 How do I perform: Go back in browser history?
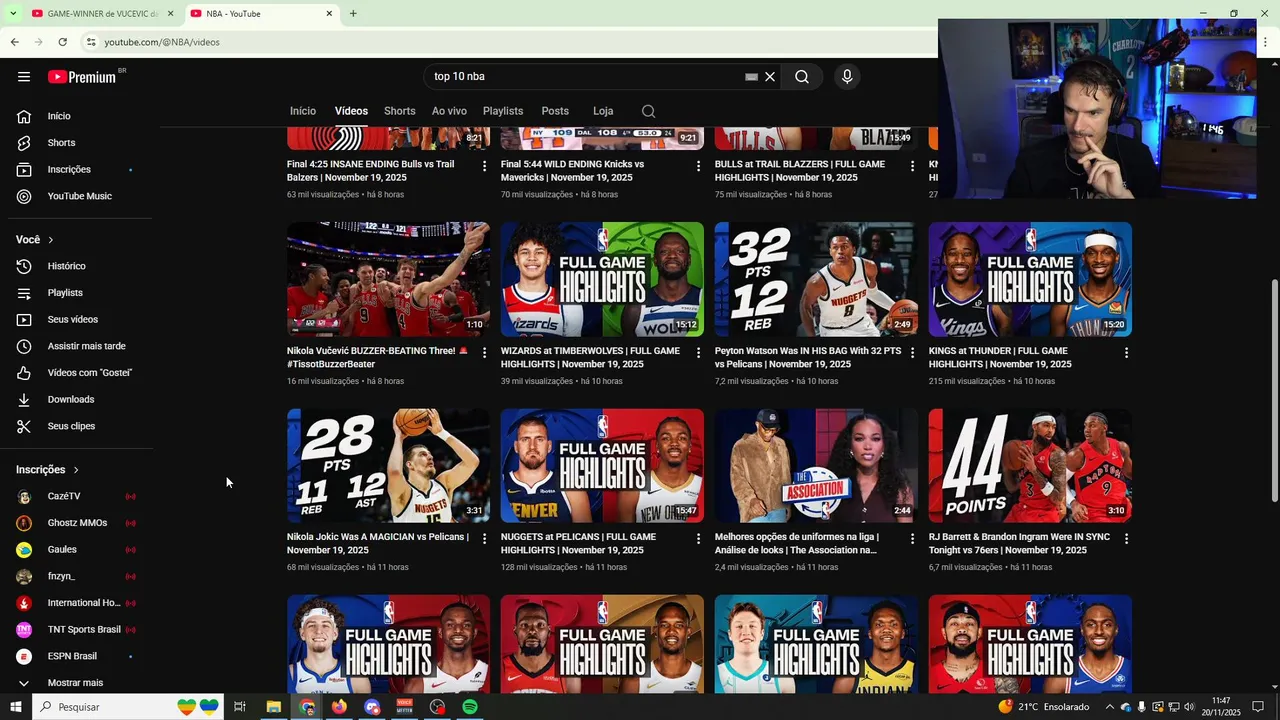click(14, 42)
